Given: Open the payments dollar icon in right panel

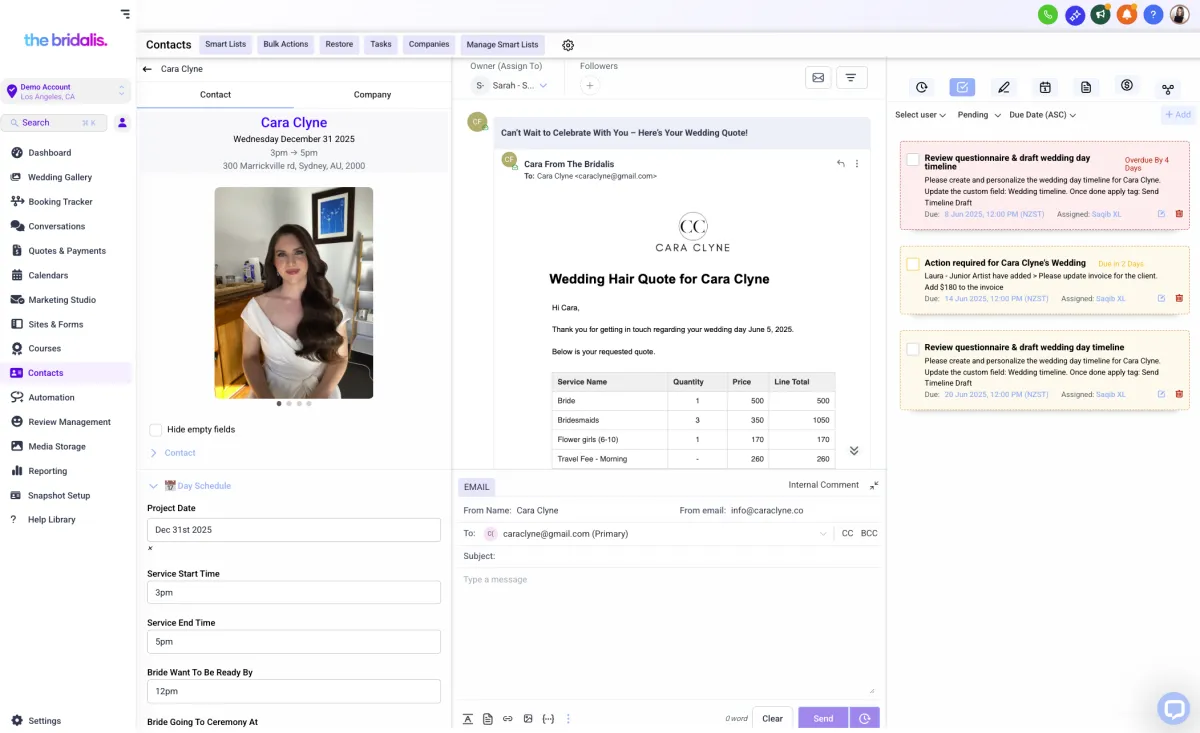Looking at the screenshot, I should [1127, 87].
